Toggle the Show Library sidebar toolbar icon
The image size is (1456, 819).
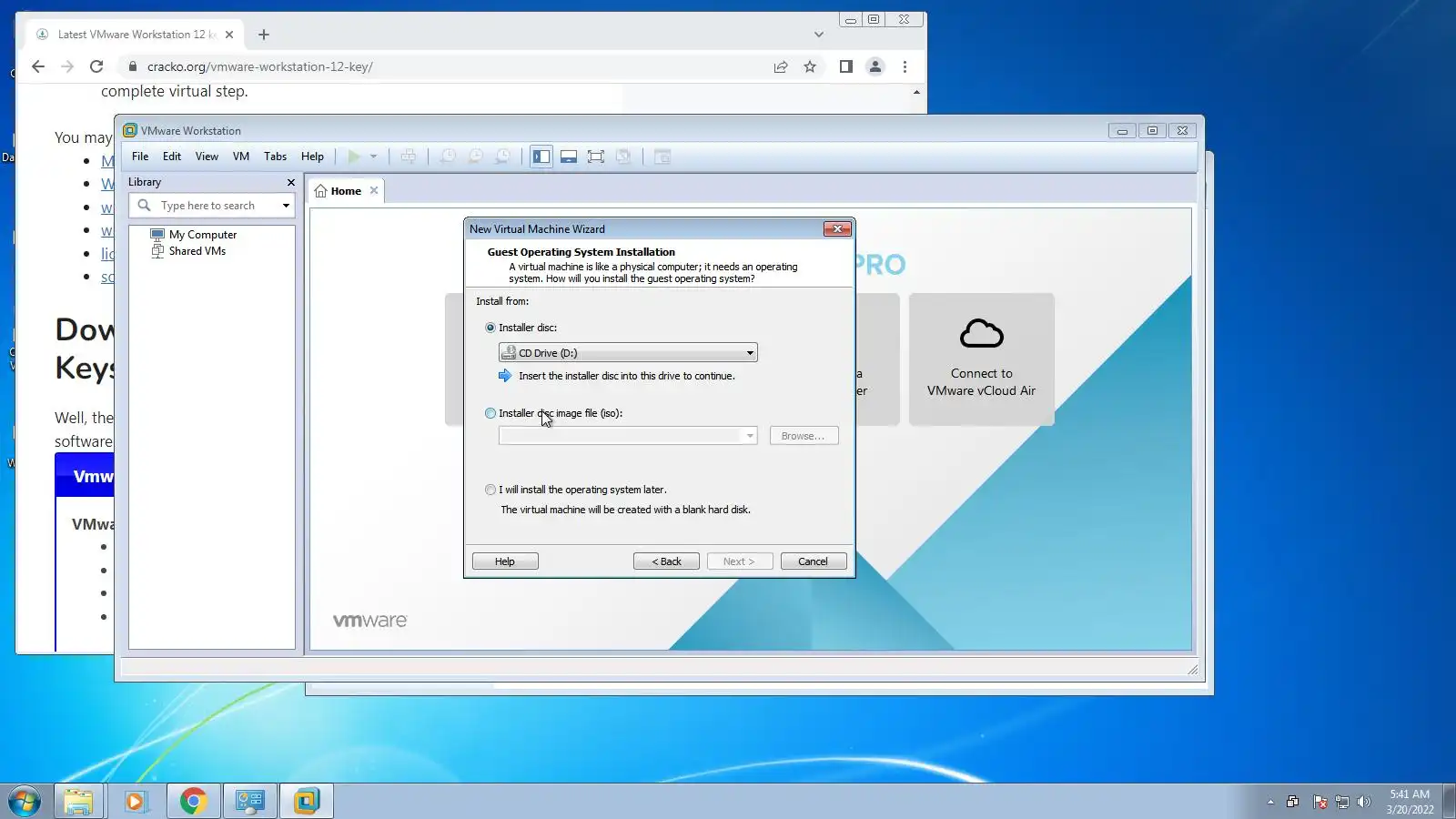coord(541,157)
